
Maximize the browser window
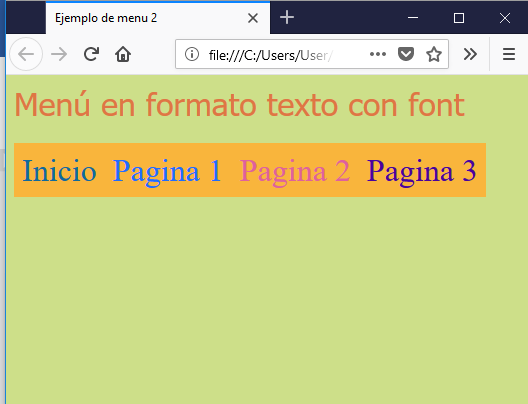[x=459, y=18]
